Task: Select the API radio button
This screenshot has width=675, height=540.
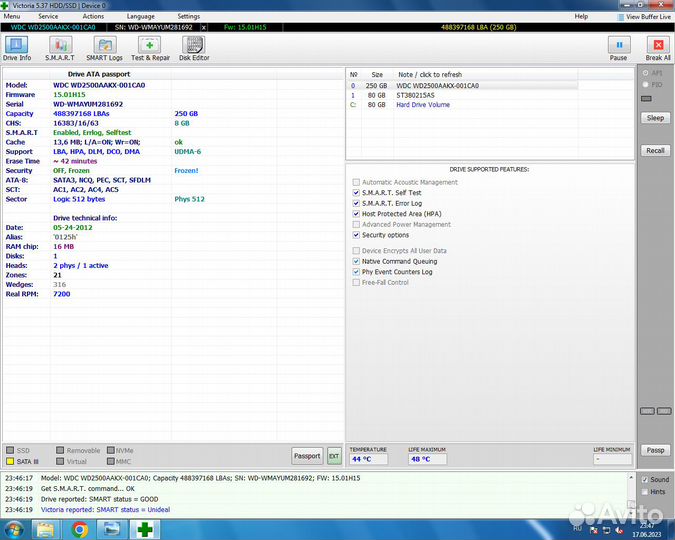Action: (x=645, y=73)
